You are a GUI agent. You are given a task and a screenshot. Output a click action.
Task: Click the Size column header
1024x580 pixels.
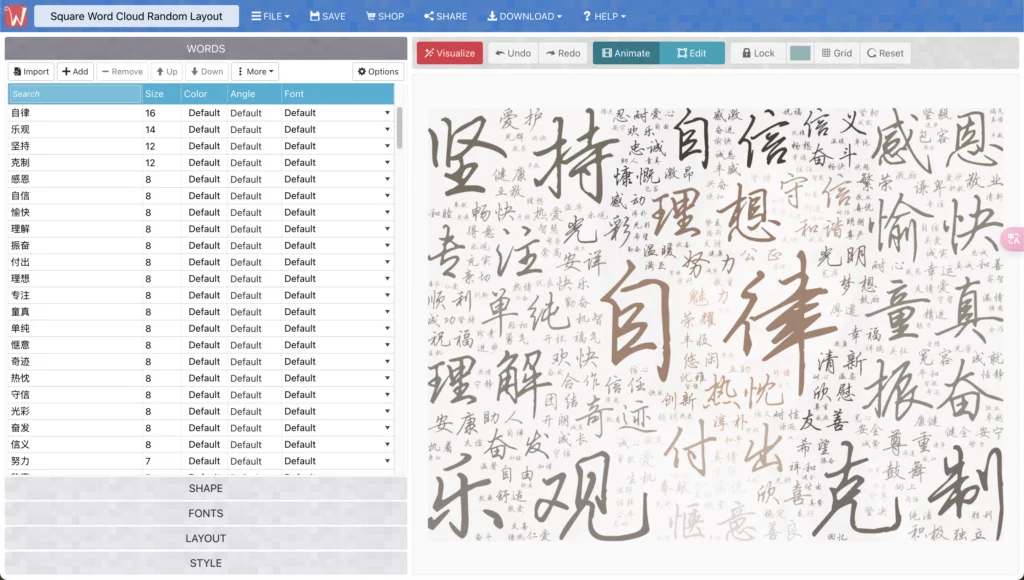154,94
